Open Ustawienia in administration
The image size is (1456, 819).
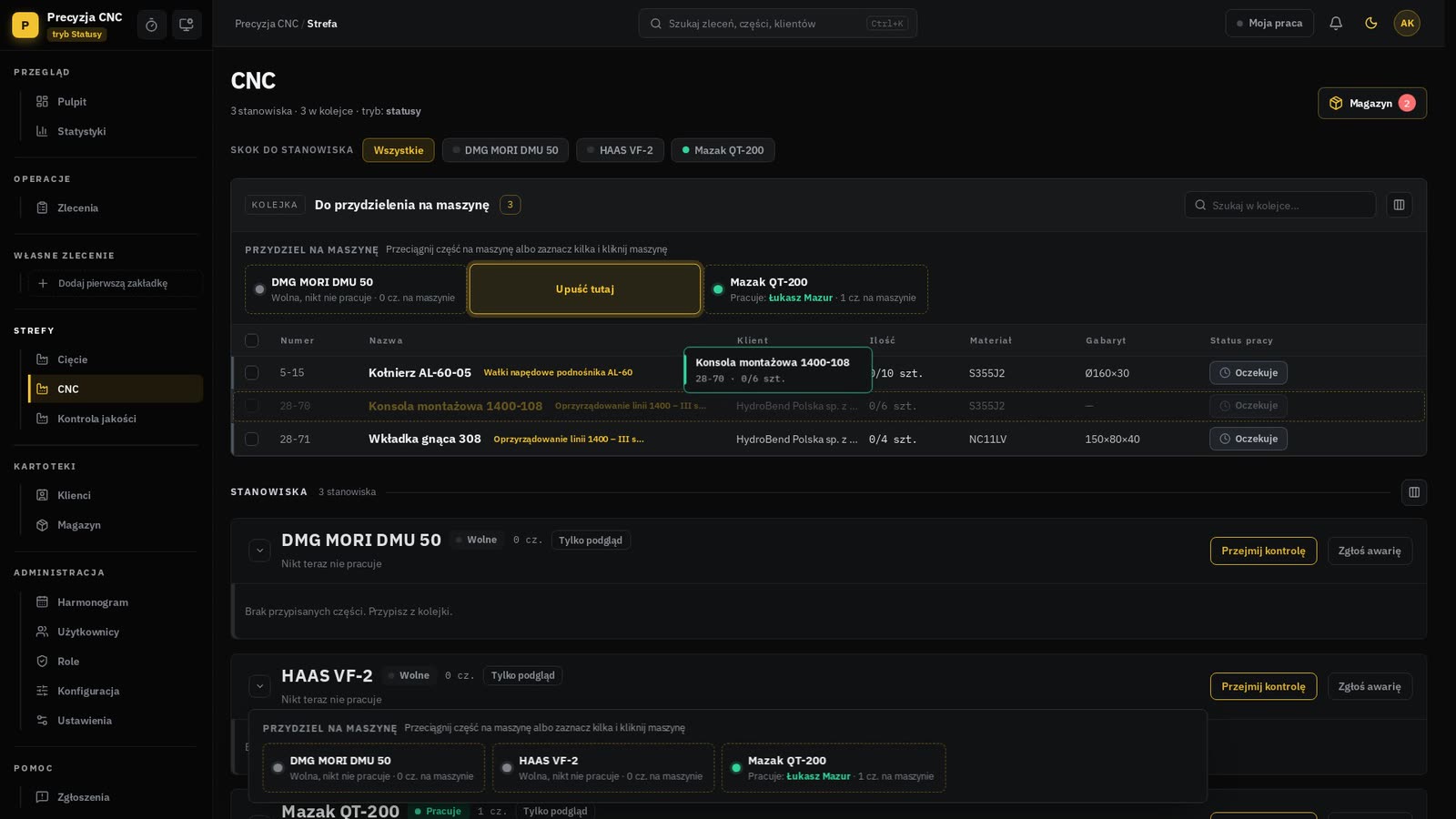coord(116,721)
